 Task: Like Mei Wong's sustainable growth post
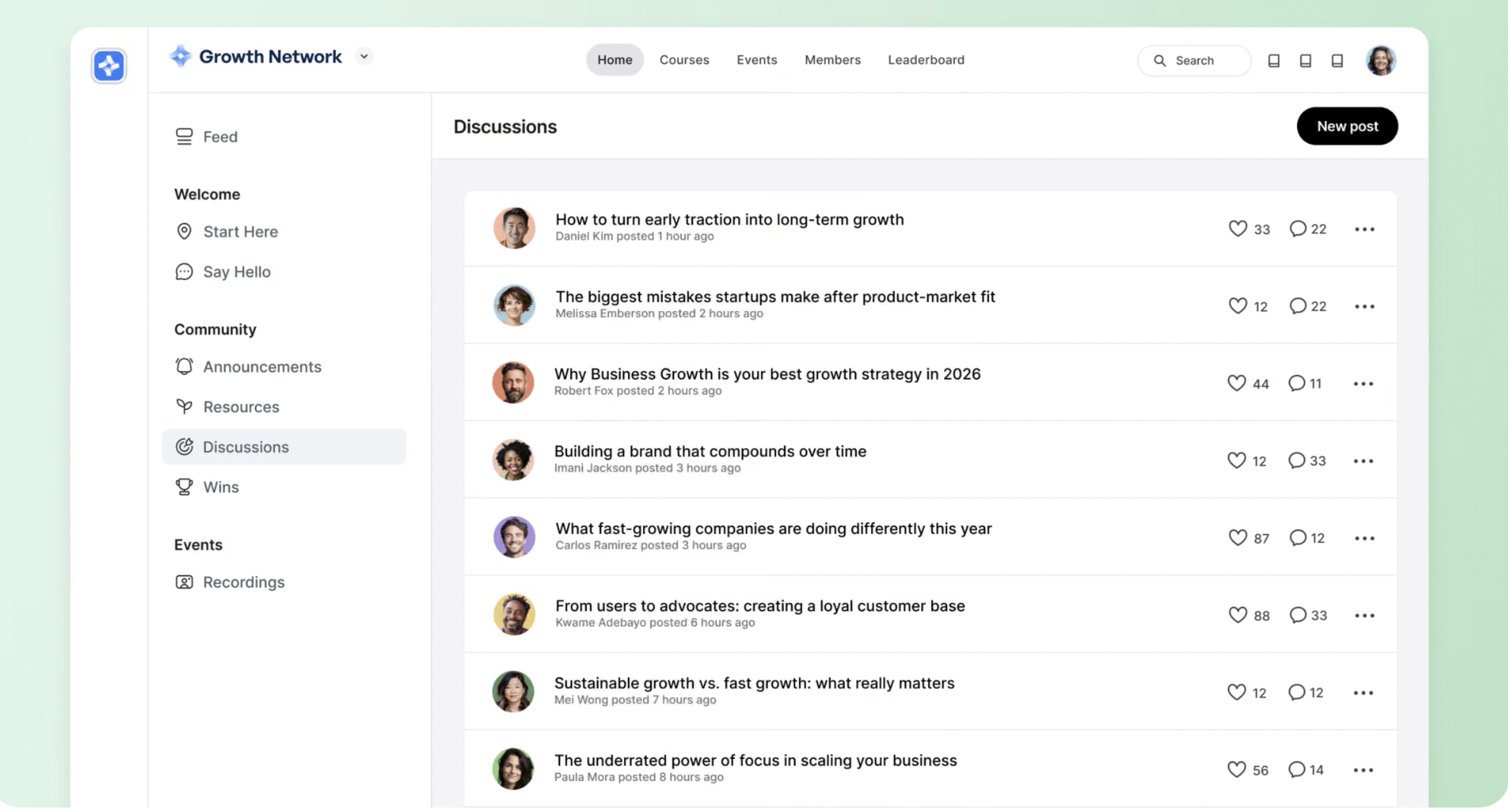[x=1236, y=692]
